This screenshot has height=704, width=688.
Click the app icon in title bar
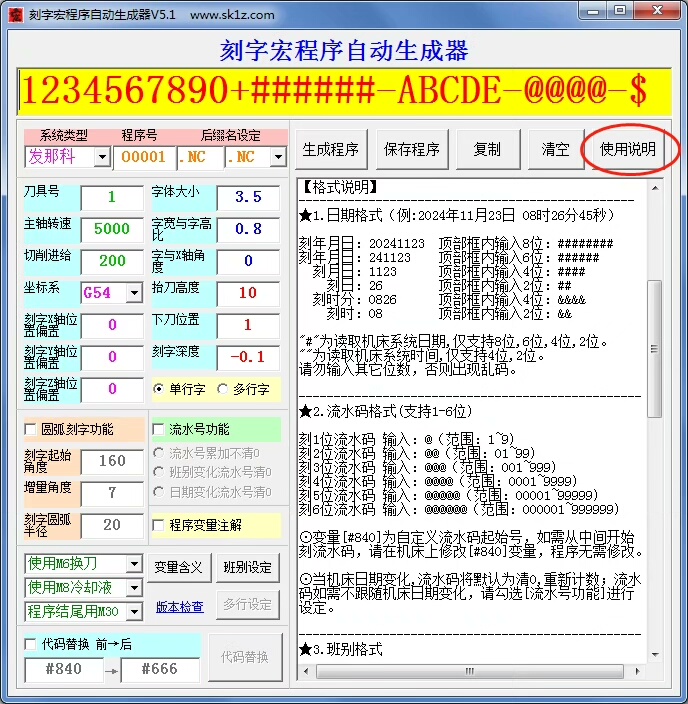click(16, 14)
